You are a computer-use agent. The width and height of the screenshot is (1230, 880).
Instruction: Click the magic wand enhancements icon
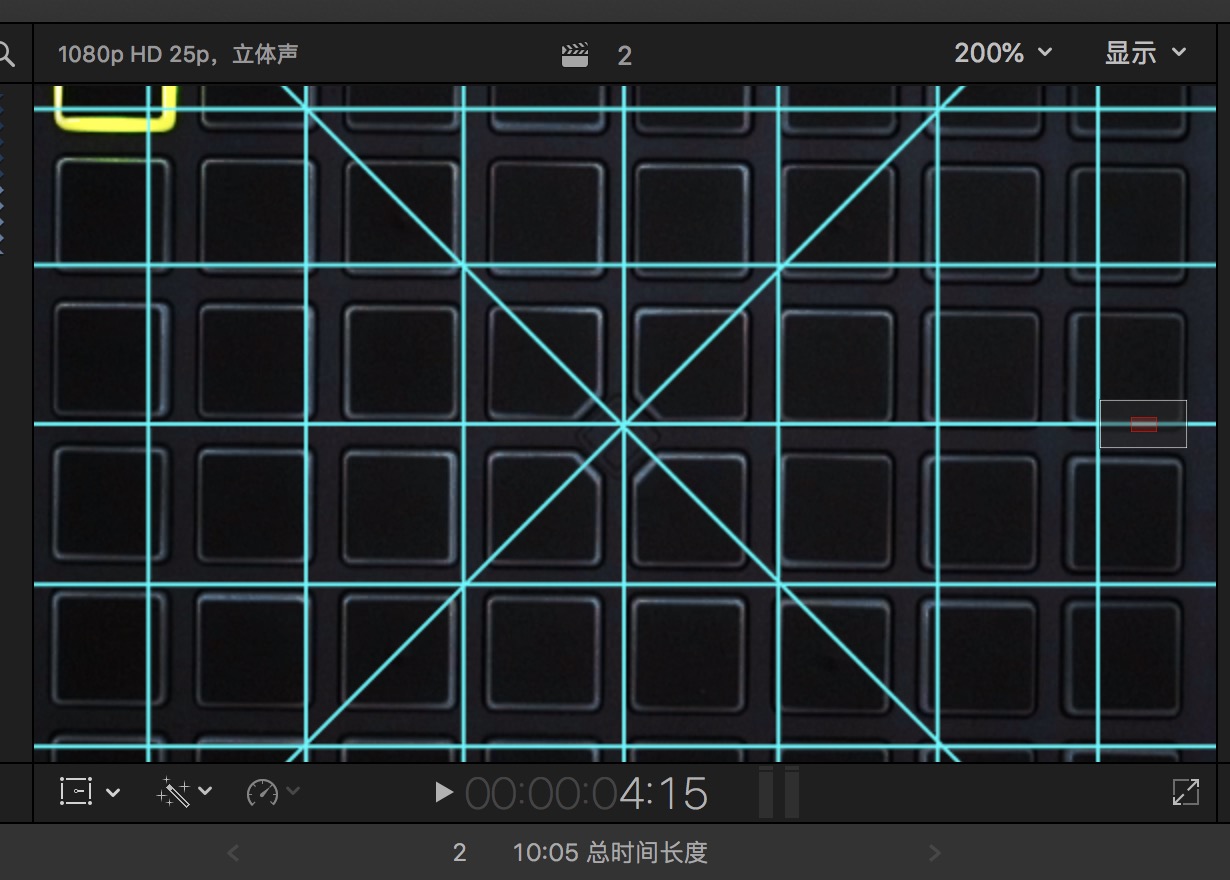(x=173, y=793)
